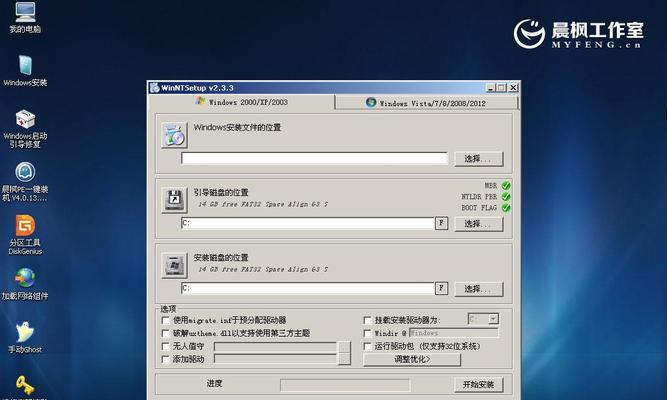Click the MBR green status indicator

506,186
